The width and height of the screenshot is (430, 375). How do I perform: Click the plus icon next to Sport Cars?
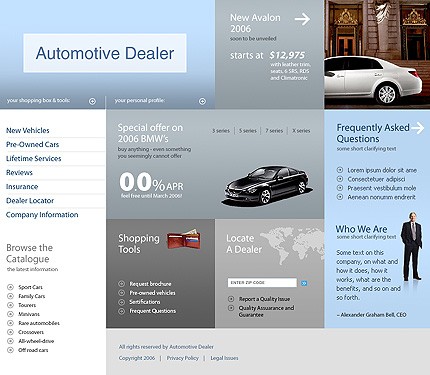pyautogui.click(x=10, y=287)
